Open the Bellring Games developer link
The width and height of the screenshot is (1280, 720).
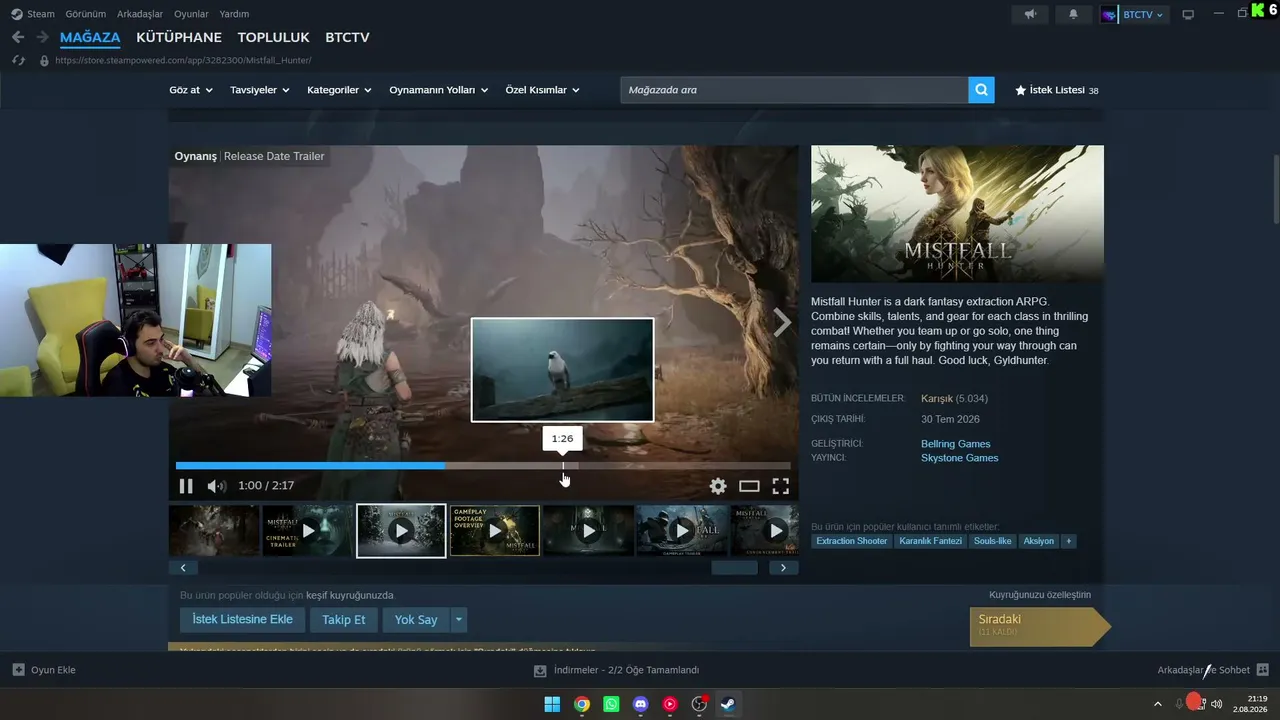(x=956, y=444)
